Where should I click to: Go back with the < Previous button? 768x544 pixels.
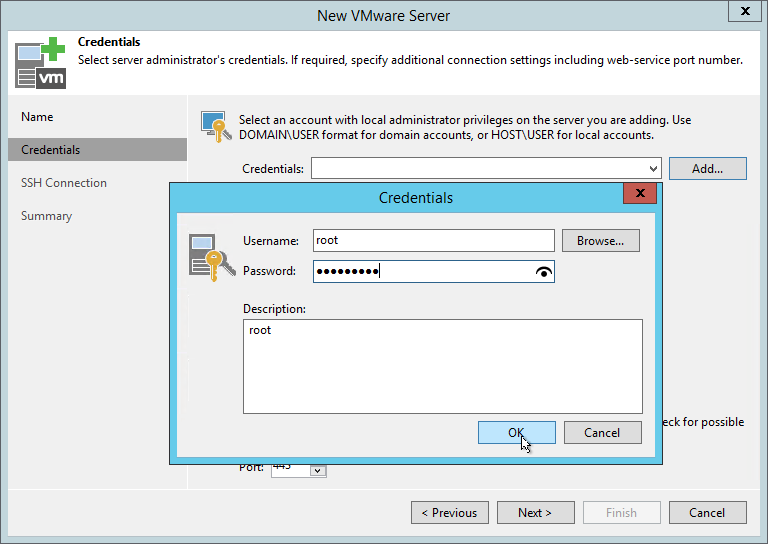(450, 513)
